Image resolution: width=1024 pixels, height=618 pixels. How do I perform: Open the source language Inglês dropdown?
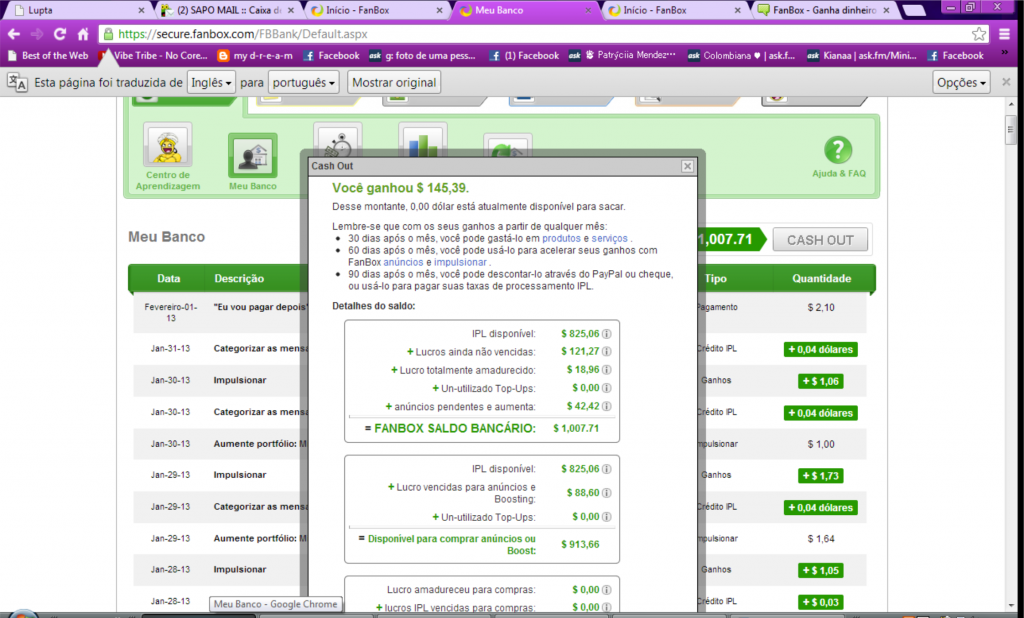click(211, 83)
